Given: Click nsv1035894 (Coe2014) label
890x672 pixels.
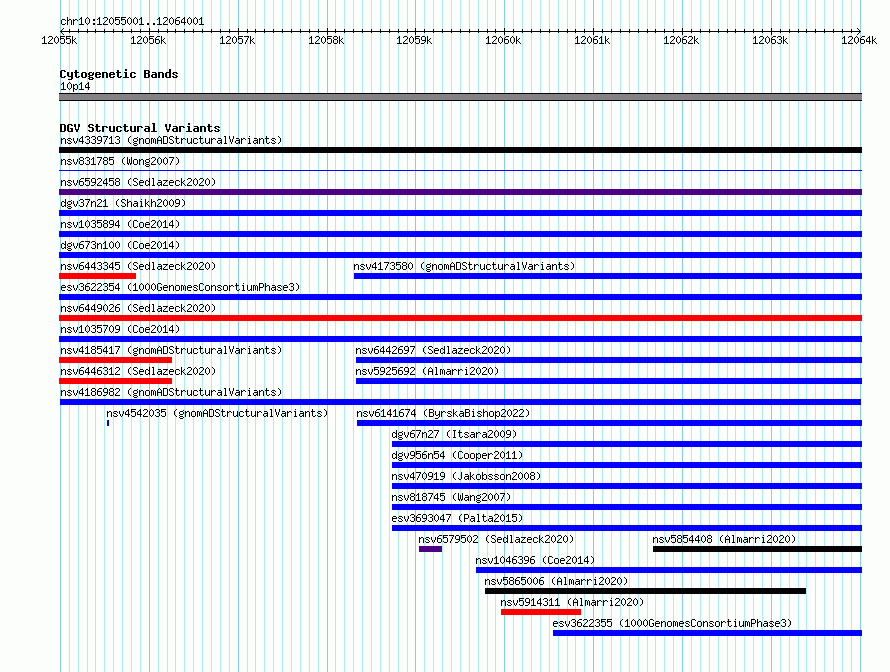Looking at the screenshot, I should (x=120, y=224).
